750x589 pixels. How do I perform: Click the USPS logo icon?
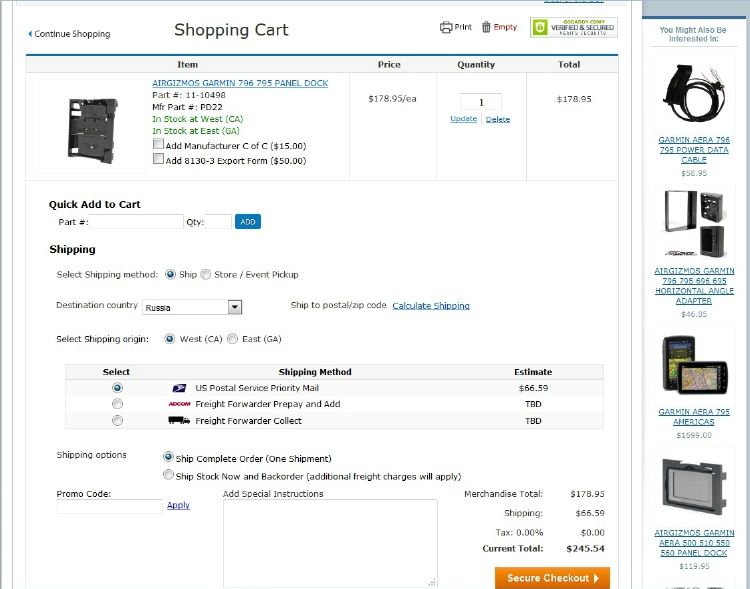(179, 388)
